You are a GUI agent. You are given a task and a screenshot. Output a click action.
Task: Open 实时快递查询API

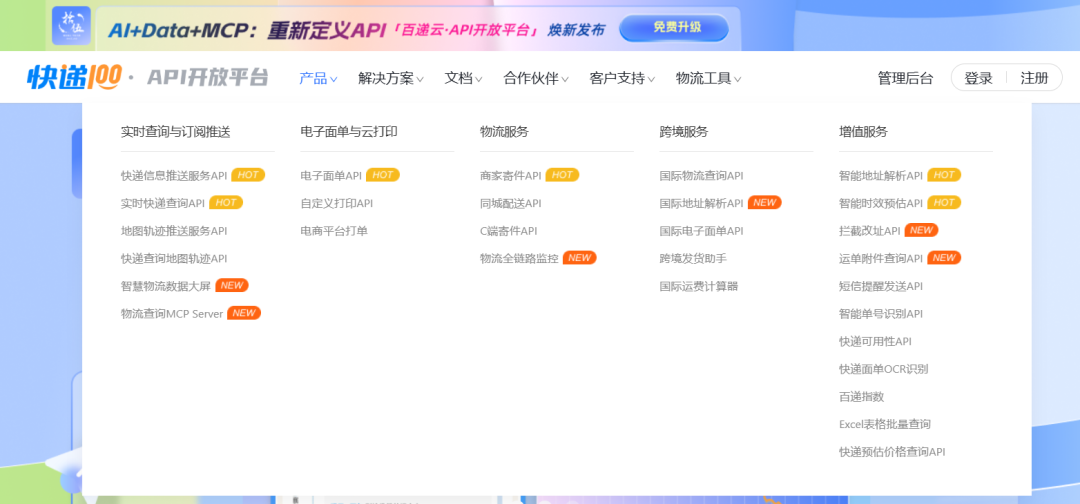pos(163,203)
